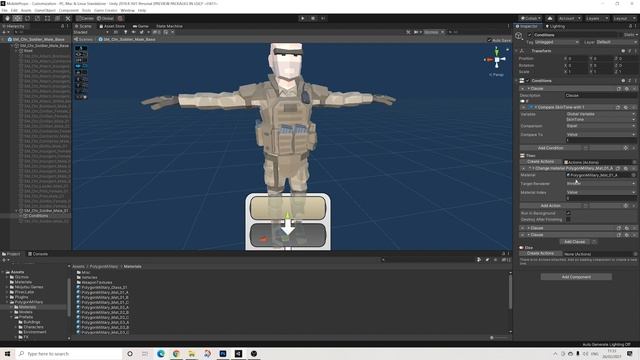Open the WeaponTextures folder
The width and height of the screenshot is (640, 360).
[x=96, y=282]
